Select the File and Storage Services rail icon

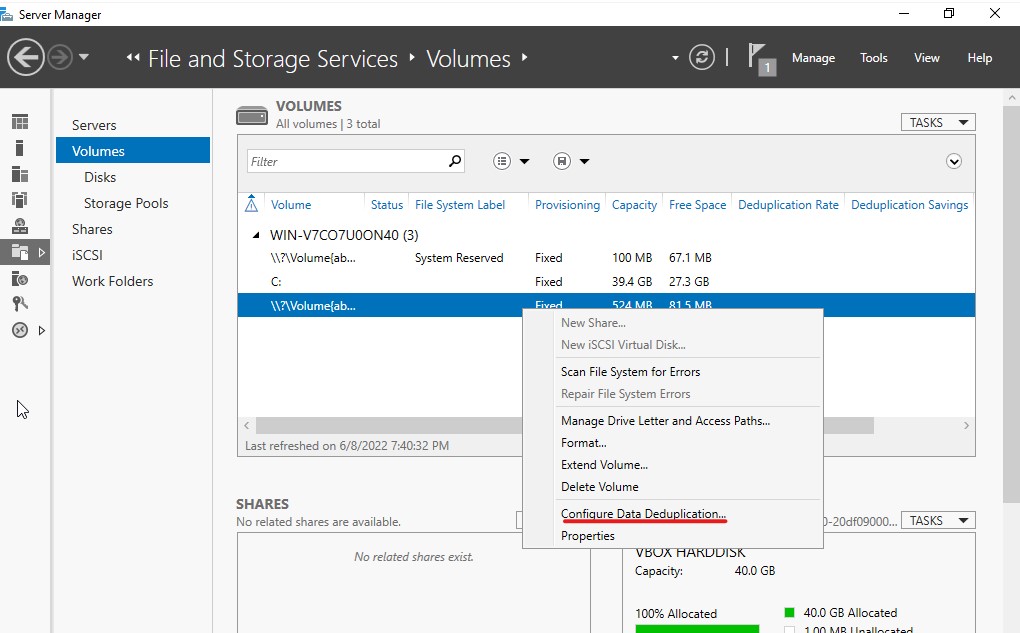pos(20,252)
